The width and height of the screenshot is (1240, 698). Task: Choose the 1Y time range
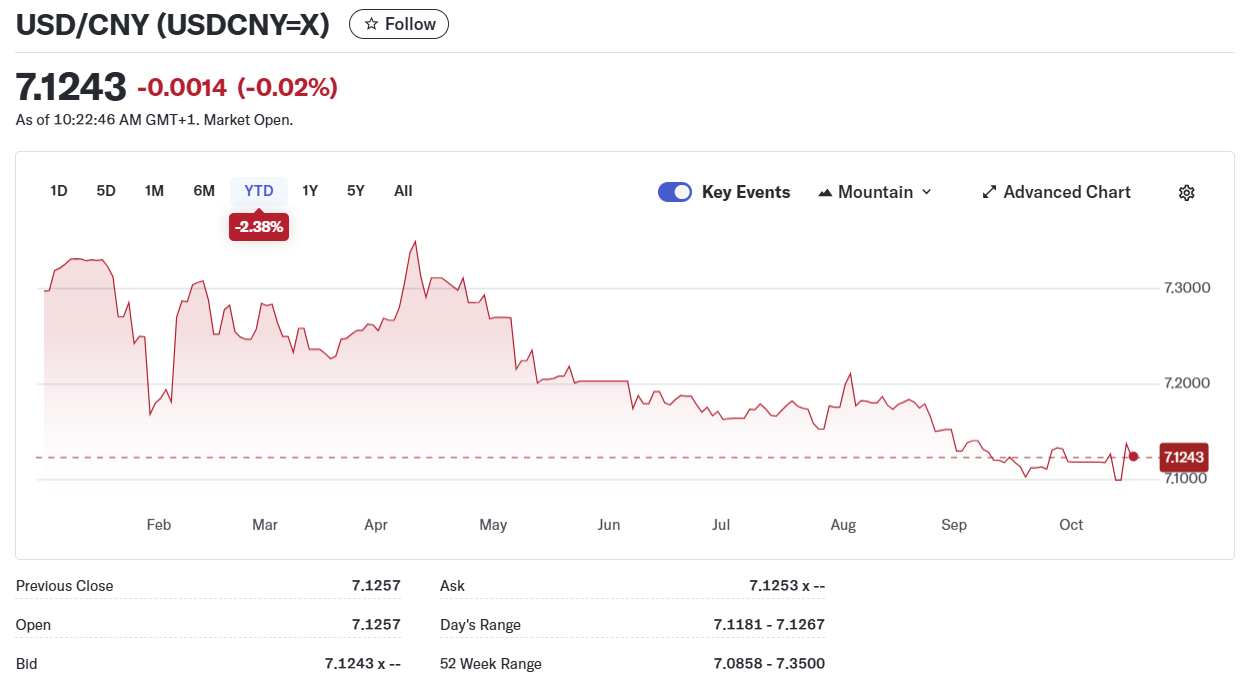[x=310, y=191]
